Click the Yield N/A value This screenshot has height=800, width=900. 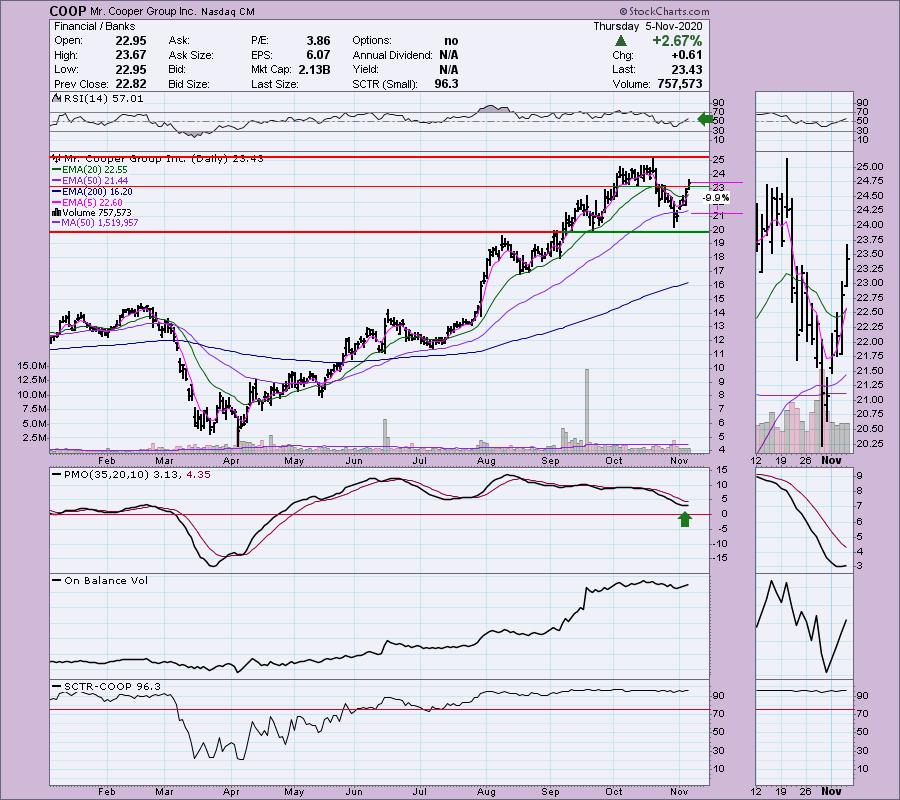pos(449,69)
